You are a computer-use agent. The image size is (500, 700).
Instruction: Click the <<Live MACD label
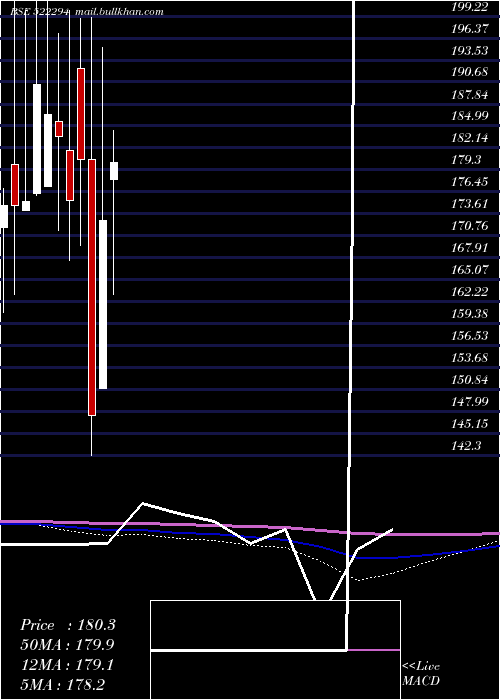pos(421,674)
